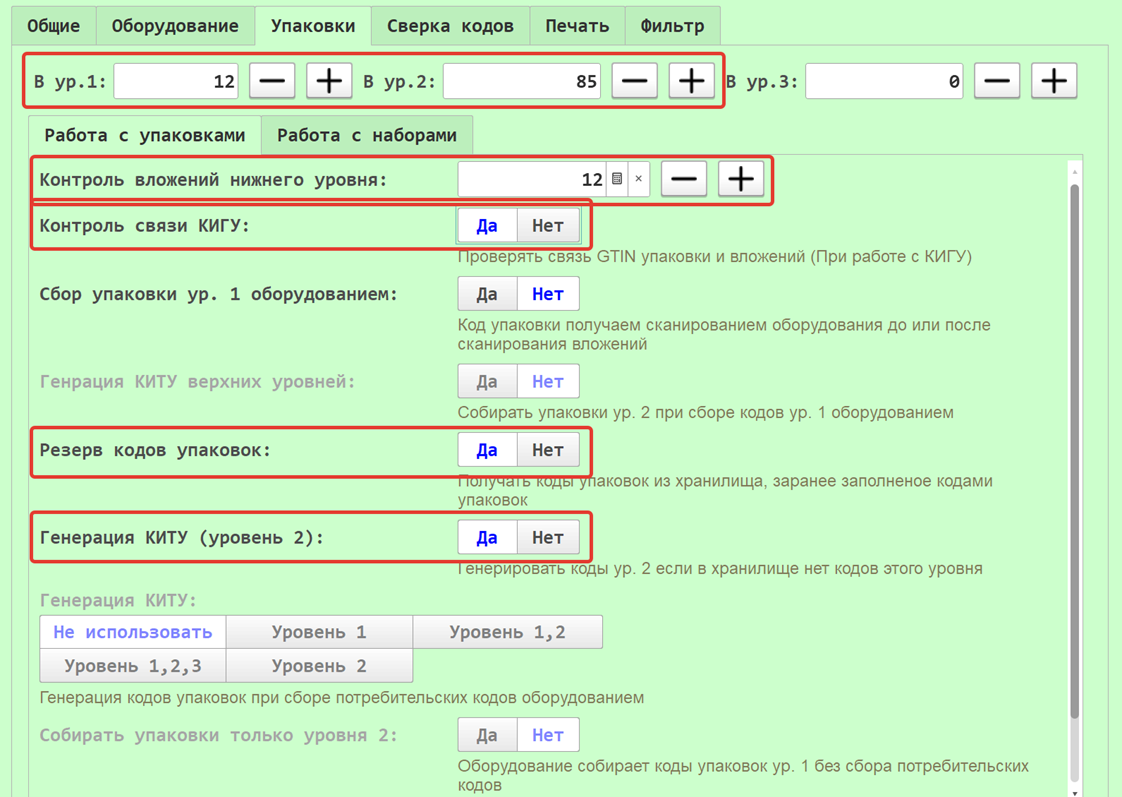Set Генерация КИТУ (уровень 2) to Да
This screenshot has height=797, width=1122.
(x=487, y=537)
